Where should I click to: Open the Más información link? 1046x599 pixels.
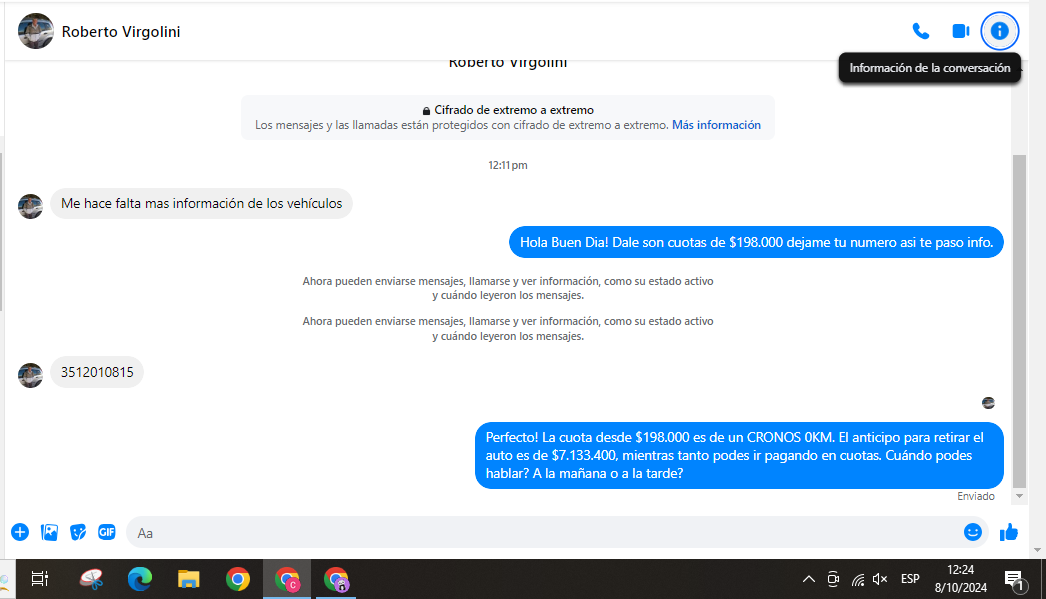click(716, 125)
